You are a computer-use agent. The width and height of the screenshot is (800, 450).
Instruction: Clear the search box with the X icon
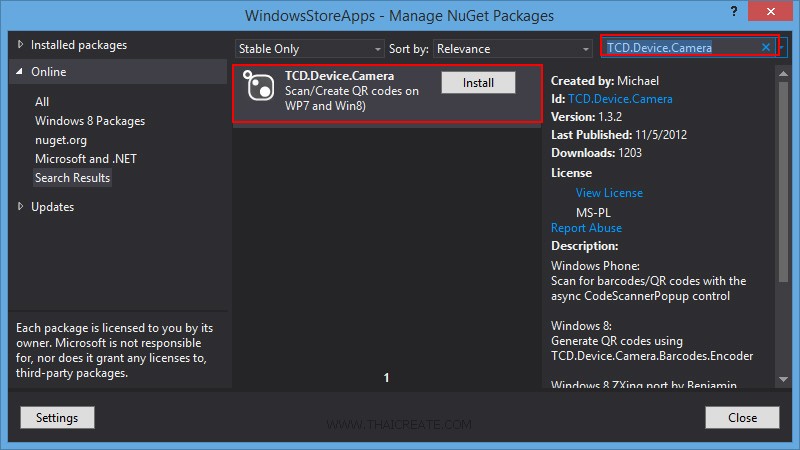click(x=766, y=47)
